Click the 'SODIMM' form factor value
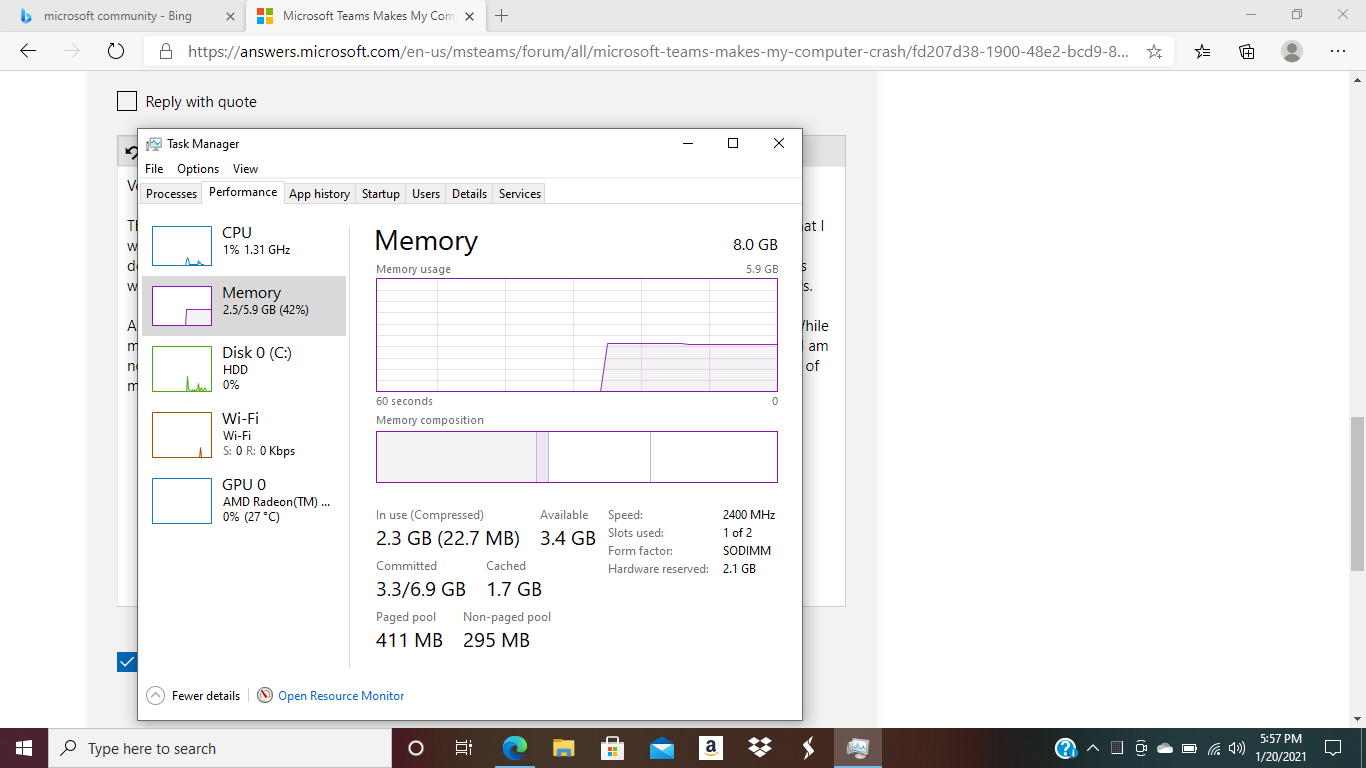 (x=746, y=551)
